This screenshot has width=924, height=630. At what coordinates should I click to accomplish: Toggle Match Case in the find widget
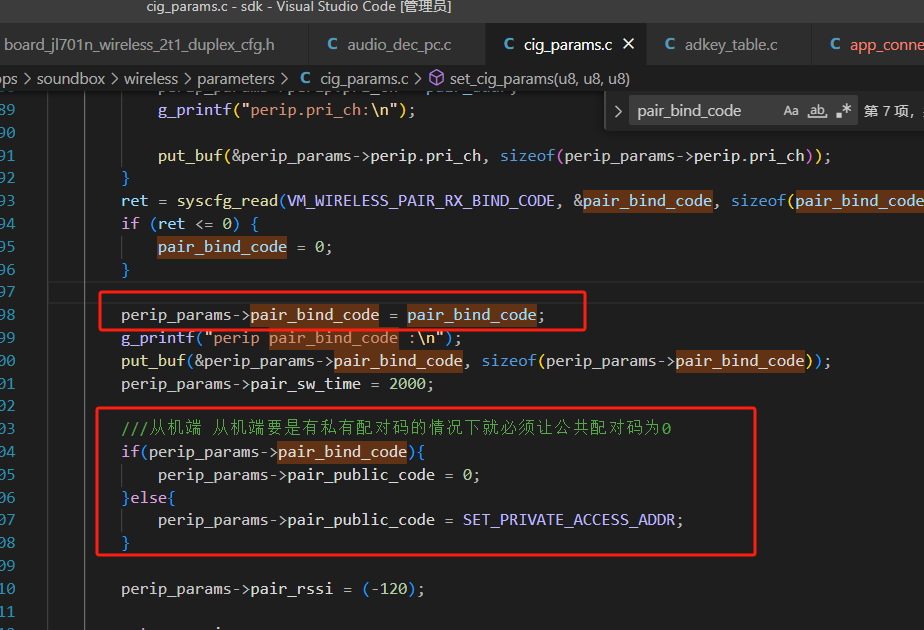point(791,111)
